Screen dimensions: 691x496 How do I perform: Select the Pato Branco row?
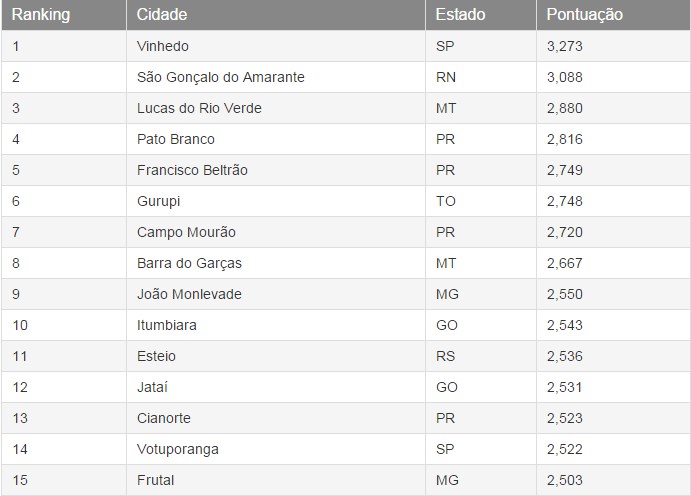346,139
